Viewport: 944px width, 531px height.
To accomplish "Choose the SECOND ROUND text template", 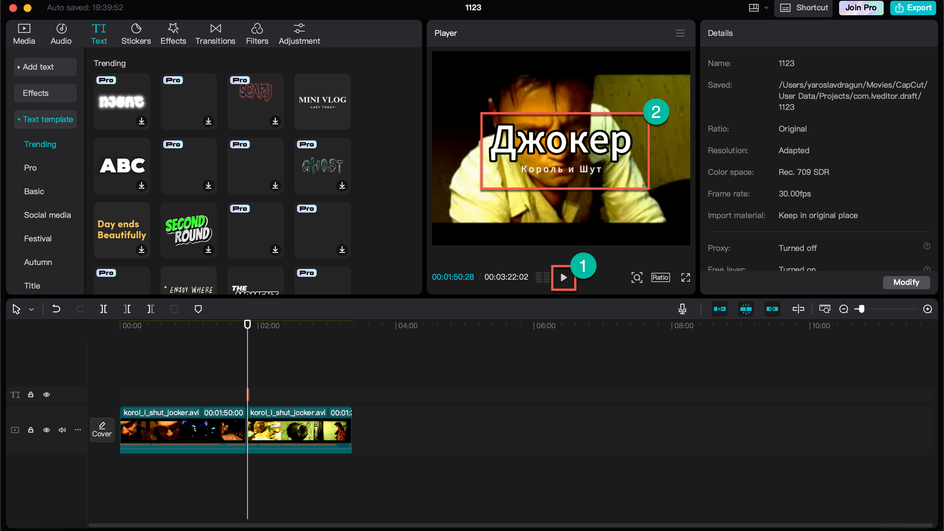I will coord(188,230).
